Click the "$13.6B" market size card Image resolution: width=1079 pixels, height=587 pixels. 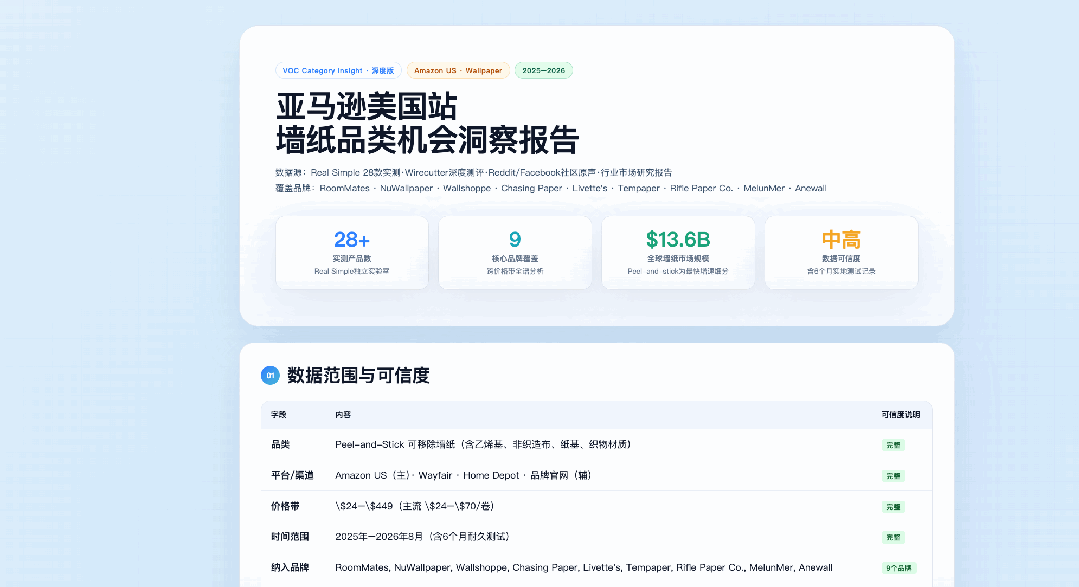click(x=678, y=253)
